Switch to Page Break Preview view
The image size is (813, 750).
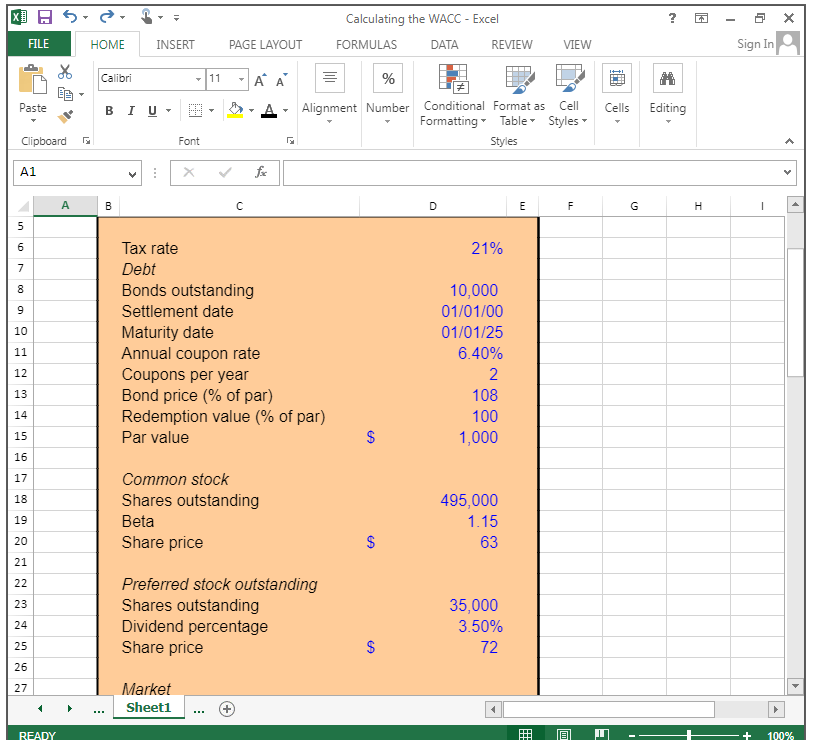tap(601, 734)
